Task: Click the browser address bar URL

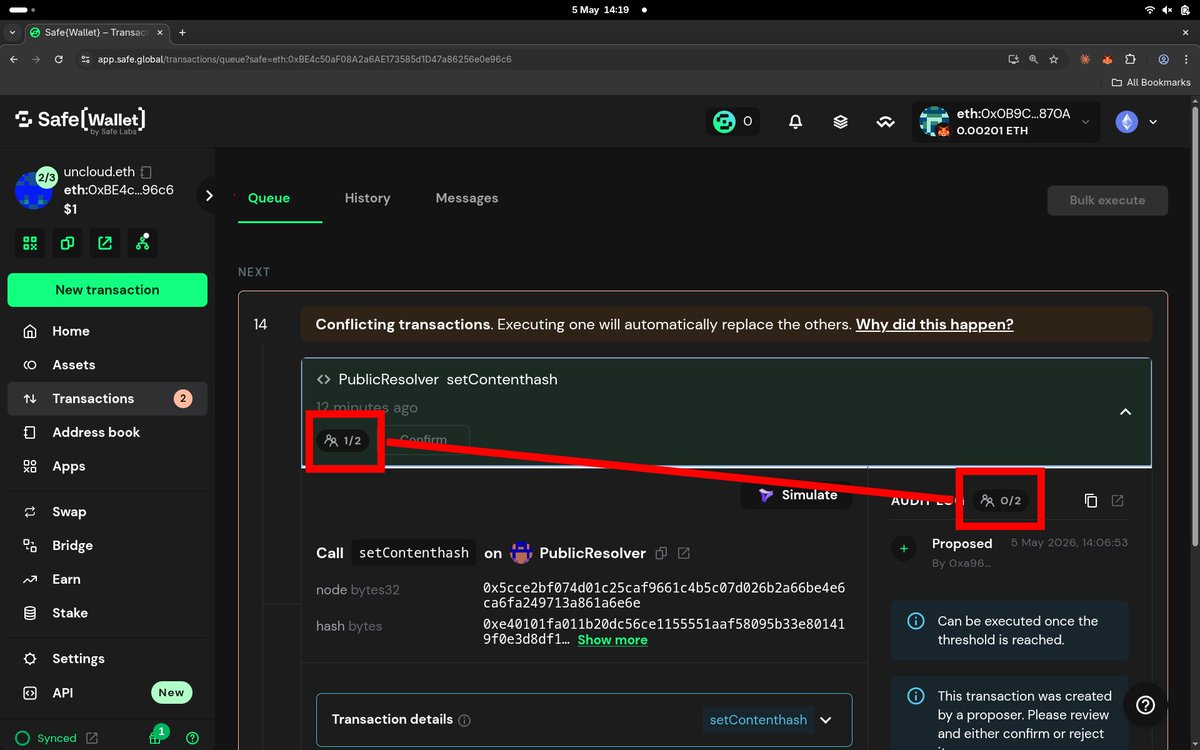Action: tap(304, 59)
